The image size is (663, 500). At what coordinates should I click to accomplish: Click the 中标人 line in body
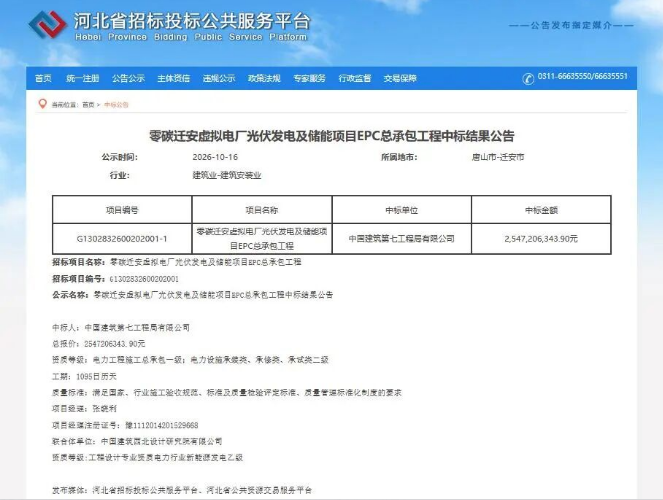[121, 328]
